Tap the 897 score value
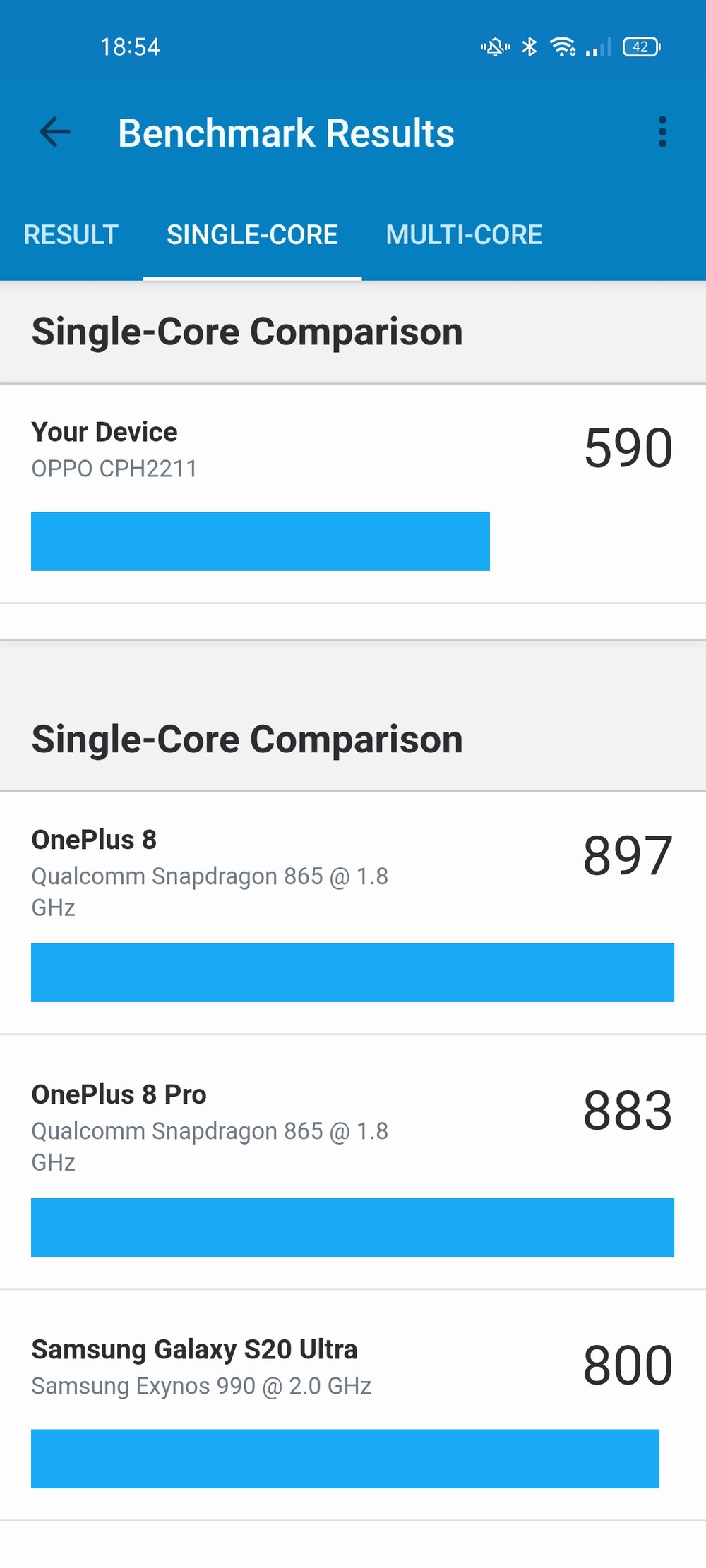Image resolution: width=706 pixels, height=1568 pixels. tap(628, 856)
